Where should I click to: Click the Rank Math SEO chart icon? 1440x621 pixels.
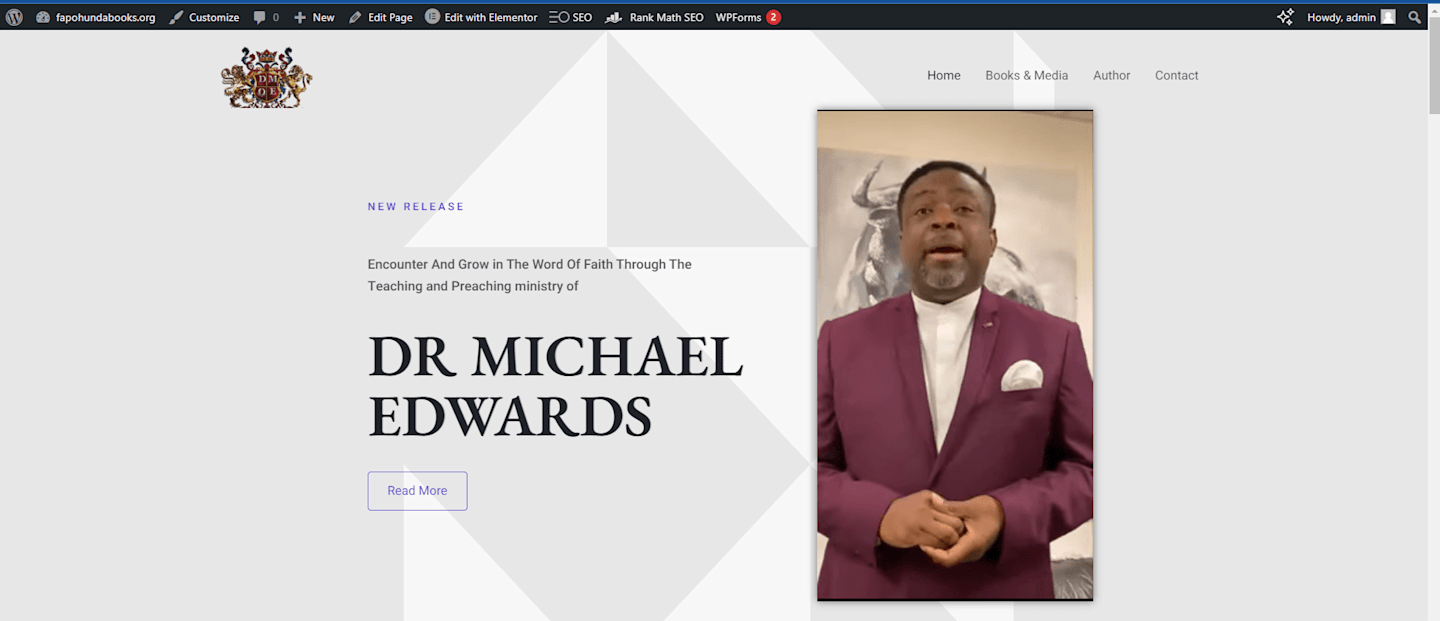pos(614,17)
